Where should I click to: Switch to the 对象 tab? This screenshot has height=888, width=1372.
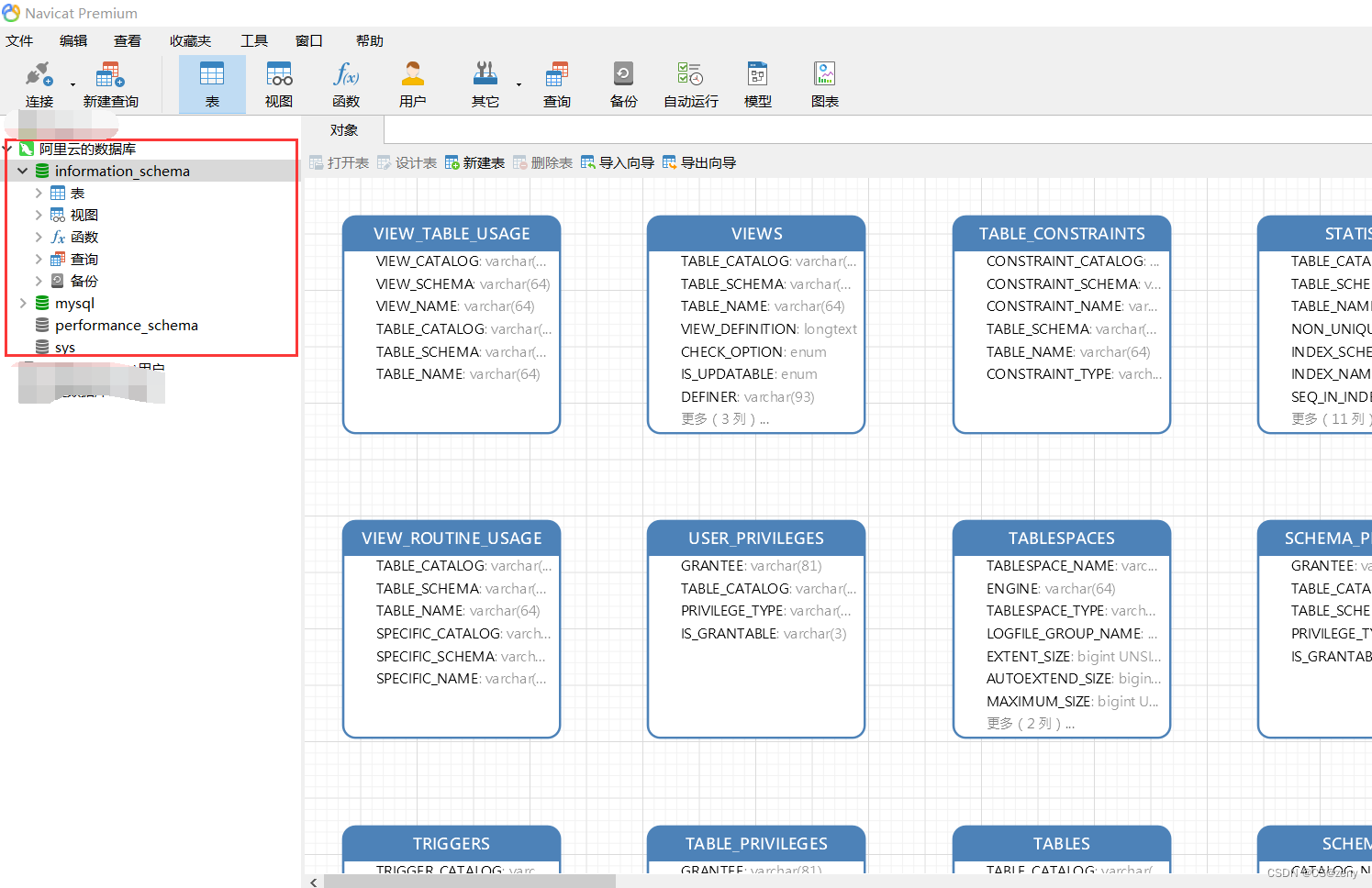coord(344,130)
